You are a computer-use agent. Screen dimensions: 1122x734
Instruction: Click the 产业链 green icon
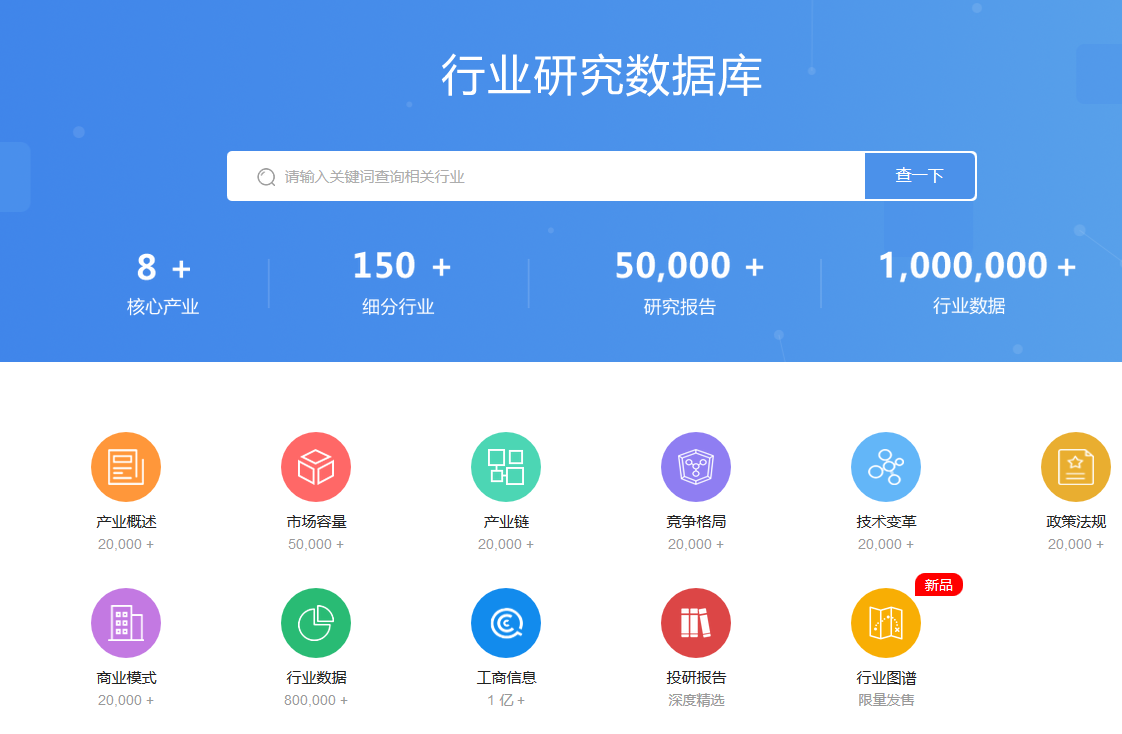point(505,466)
